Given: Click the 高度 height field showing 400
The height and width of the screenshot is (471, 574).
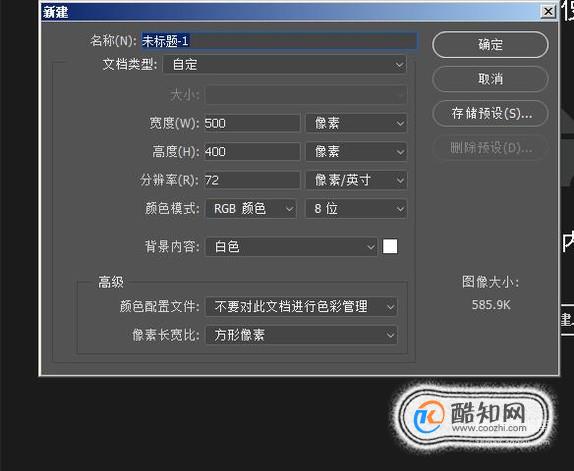Looking at the screenshot, I should [x=252, y=152].
